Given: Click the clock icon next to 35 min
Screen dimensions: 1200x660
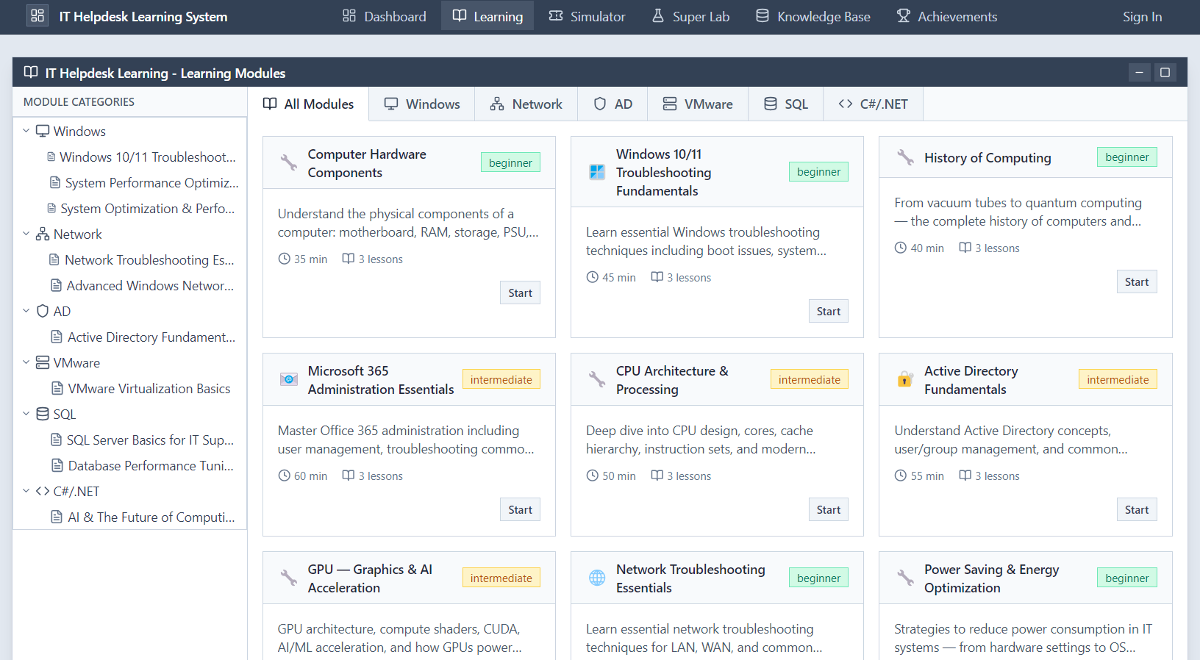Looking at the screenshot, I should pos(284,259).
